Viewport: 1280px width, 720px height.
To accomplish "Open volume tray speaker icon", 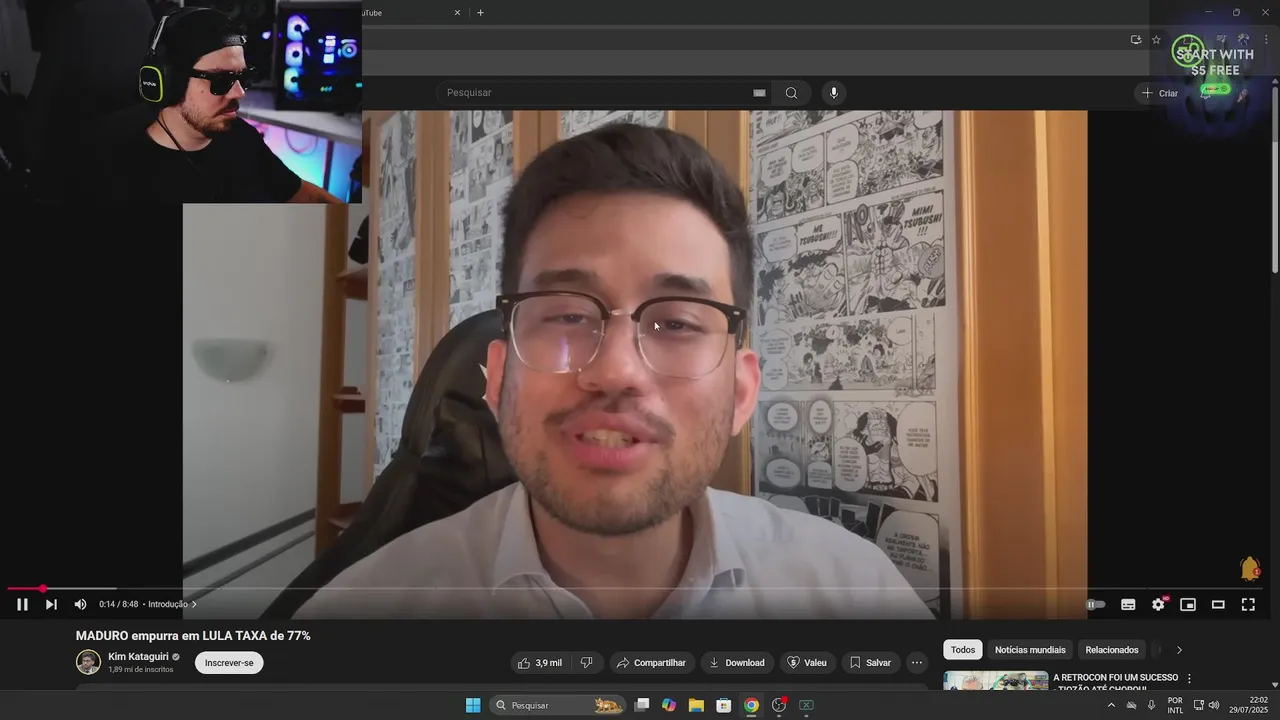I will [x=1214, y=705].
